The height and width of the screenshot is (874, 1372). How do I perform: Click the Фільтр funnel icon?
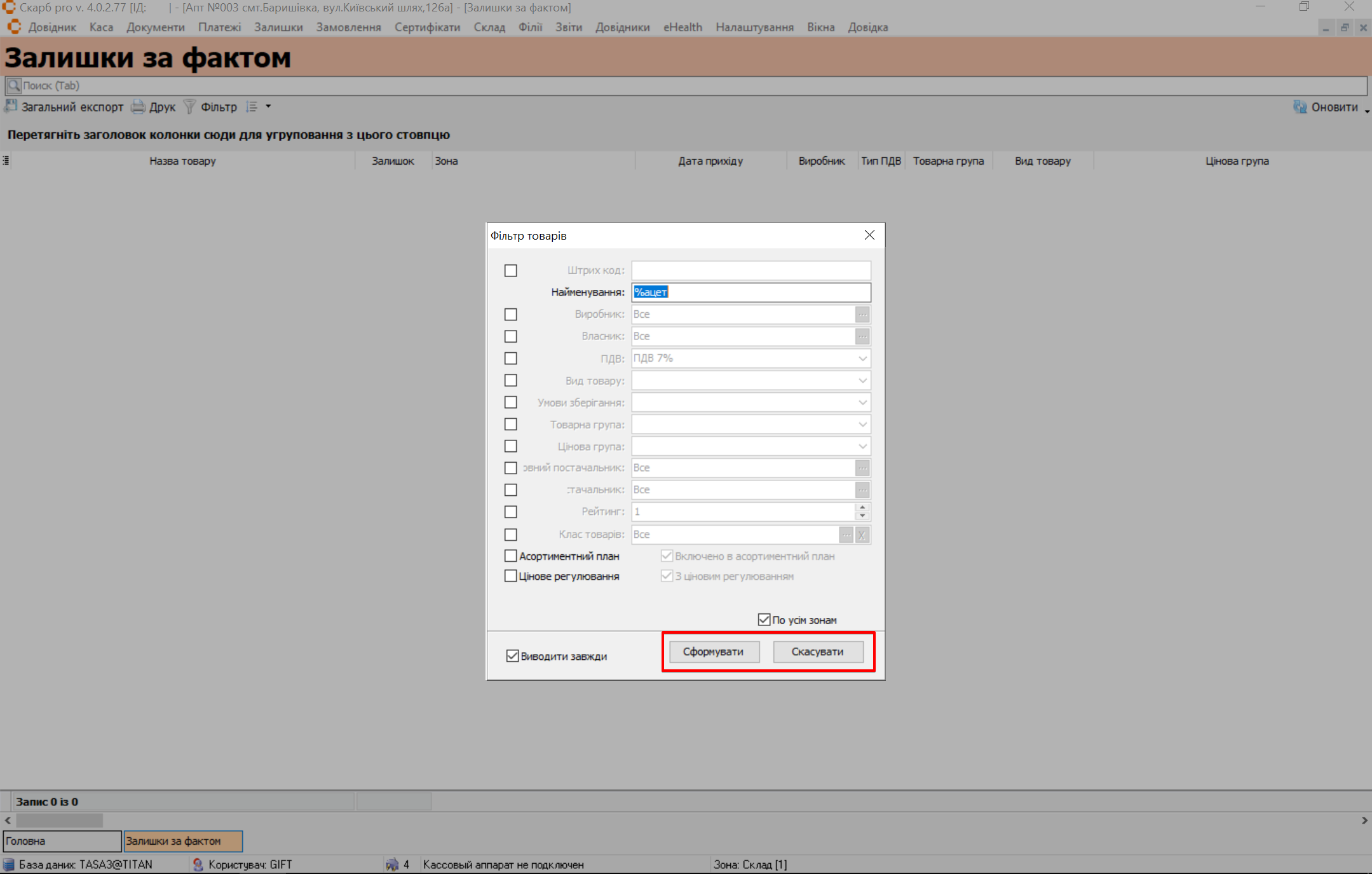[x=189, y=107]
